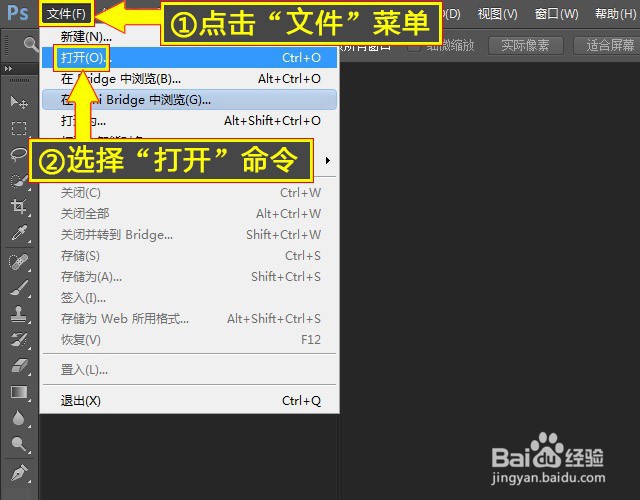The width and height of the screenshot is (640, 500).
Task: Choose 存储为 Web 所用格式... entry
Action: (189, 318)
